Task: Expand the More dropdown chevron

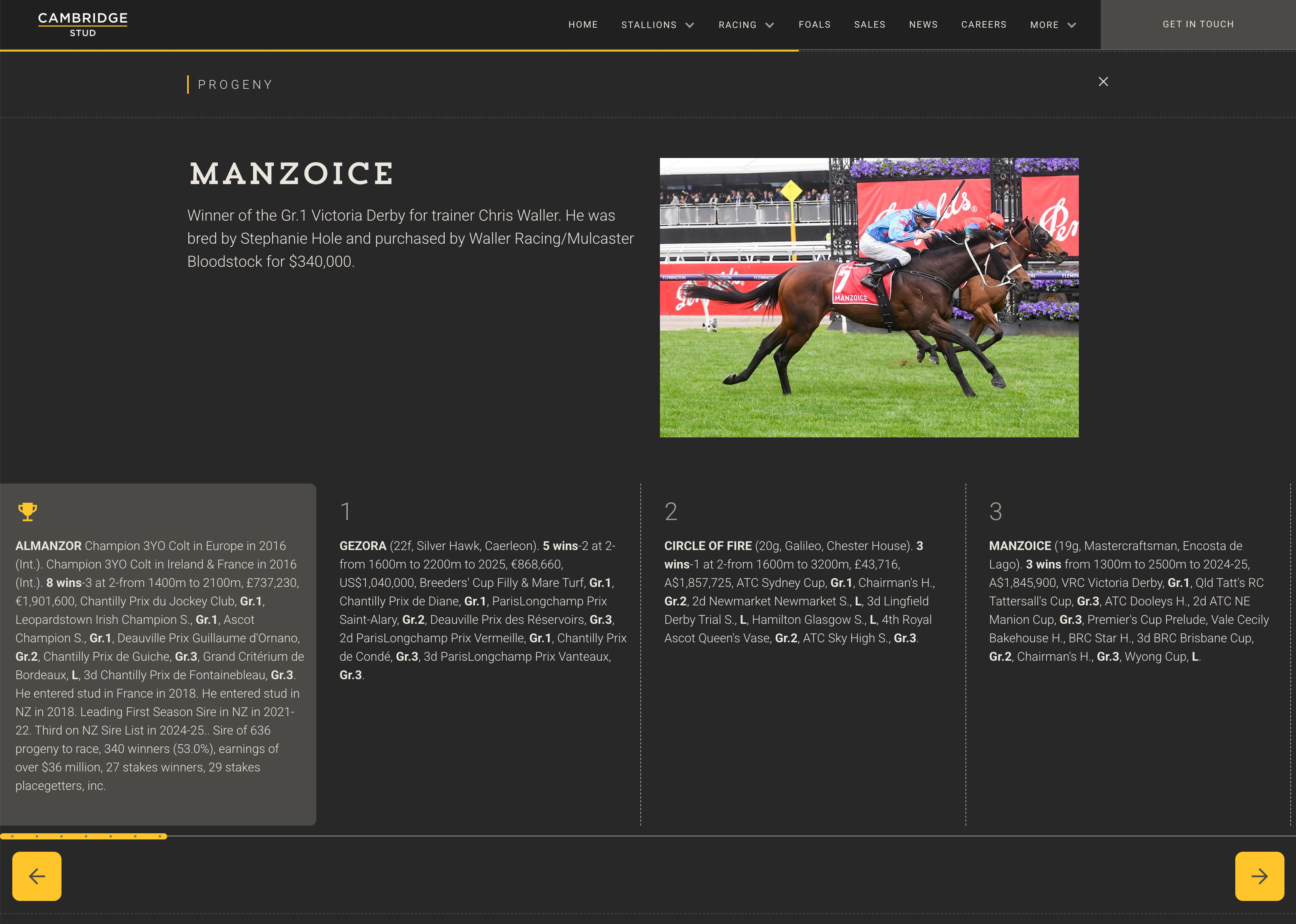Action: pyautogui.click(x=1071, y=26)
